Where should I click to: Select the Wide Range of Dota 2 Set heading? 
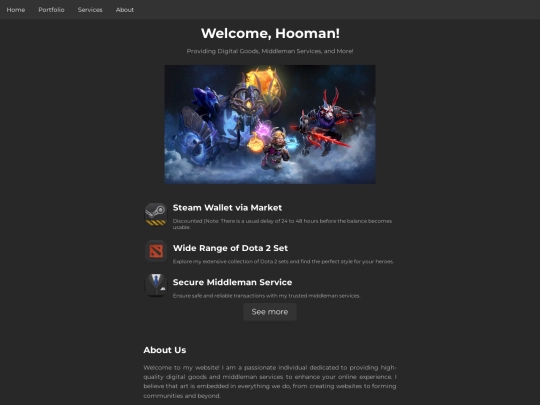[230, 248]
